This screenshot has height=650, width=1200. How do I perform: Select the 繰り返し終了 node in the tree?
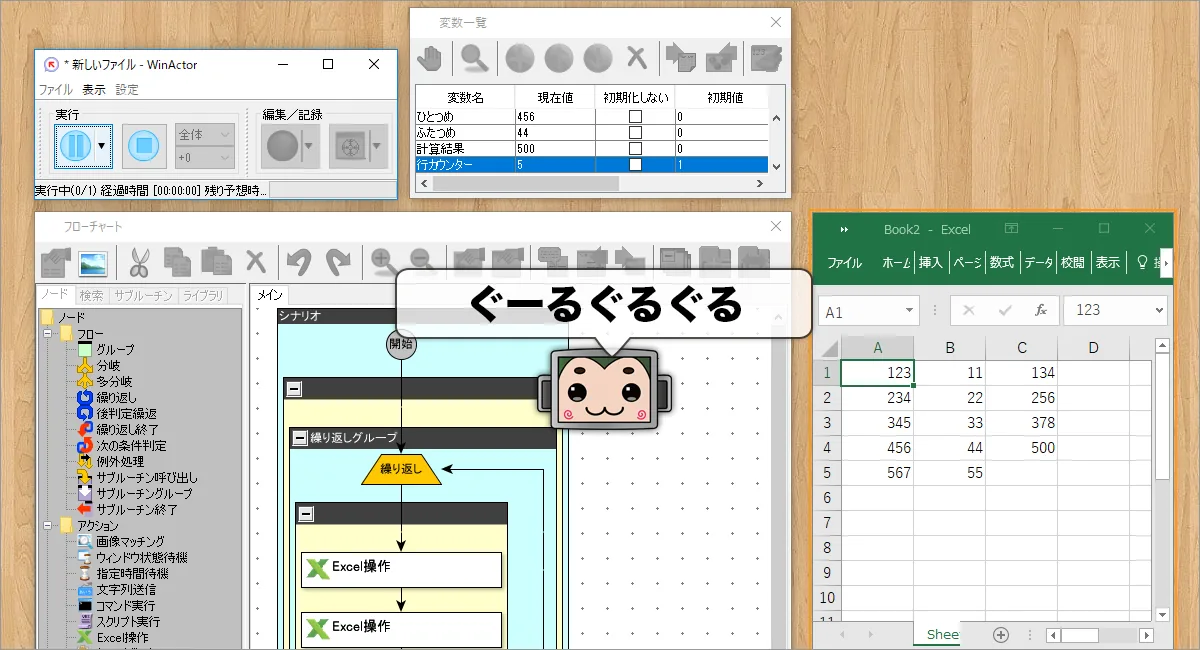click(127, 430)
